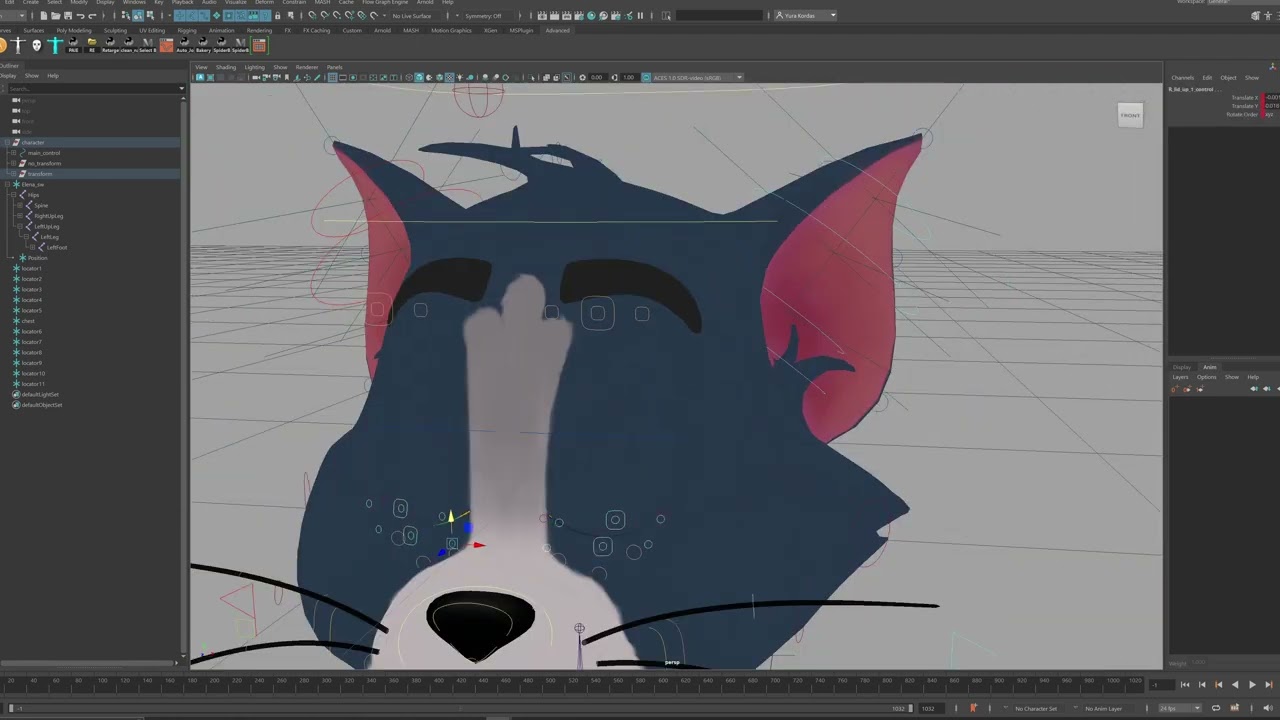Viewport: 1280px width, 720px height.
Task: Switch to the MSPlugin shelf tab
Action: coord(521,30)
